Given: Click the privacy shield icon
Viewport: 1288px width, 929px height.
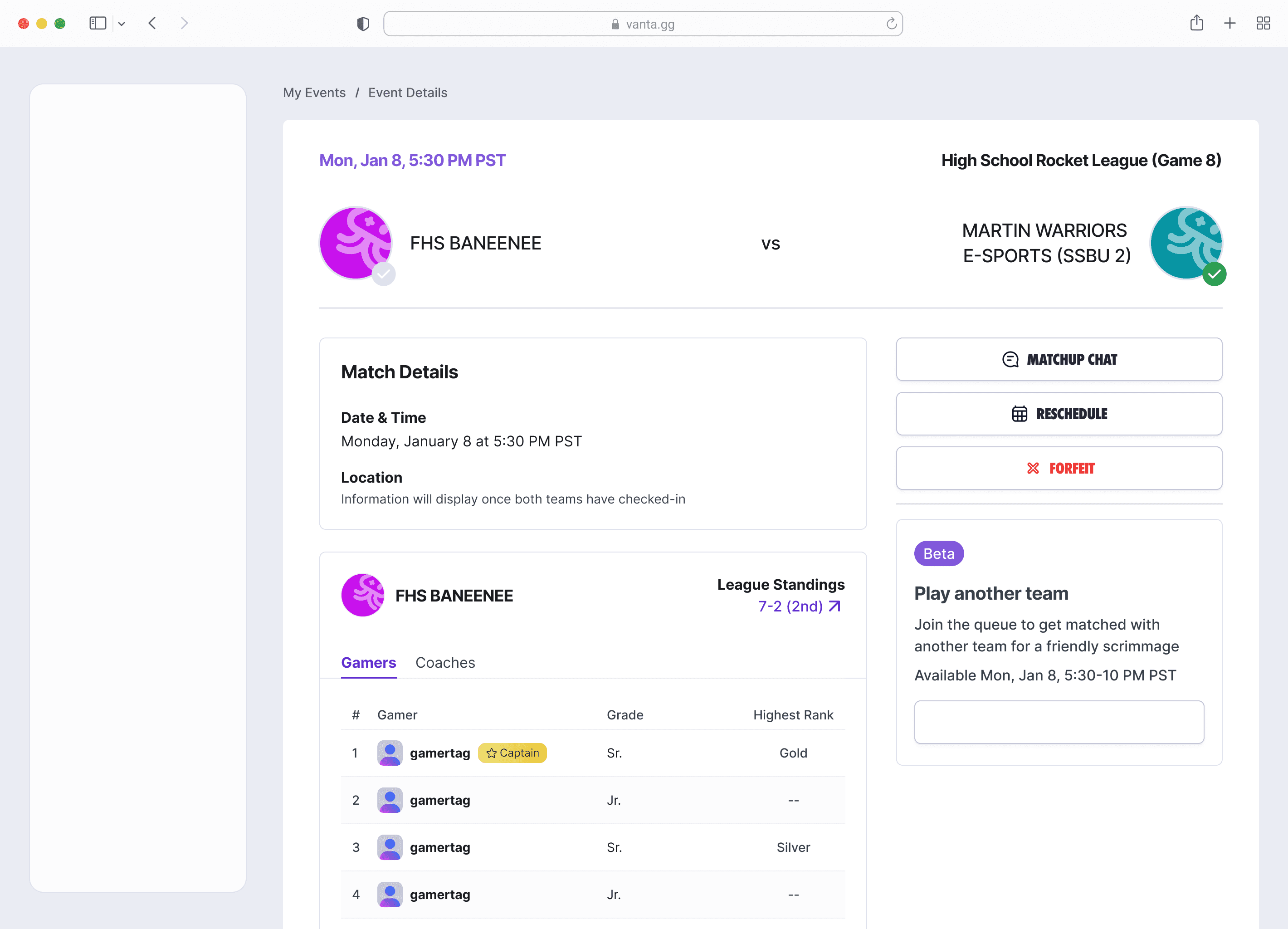Looking at the screenshot, I should point(363,24).
